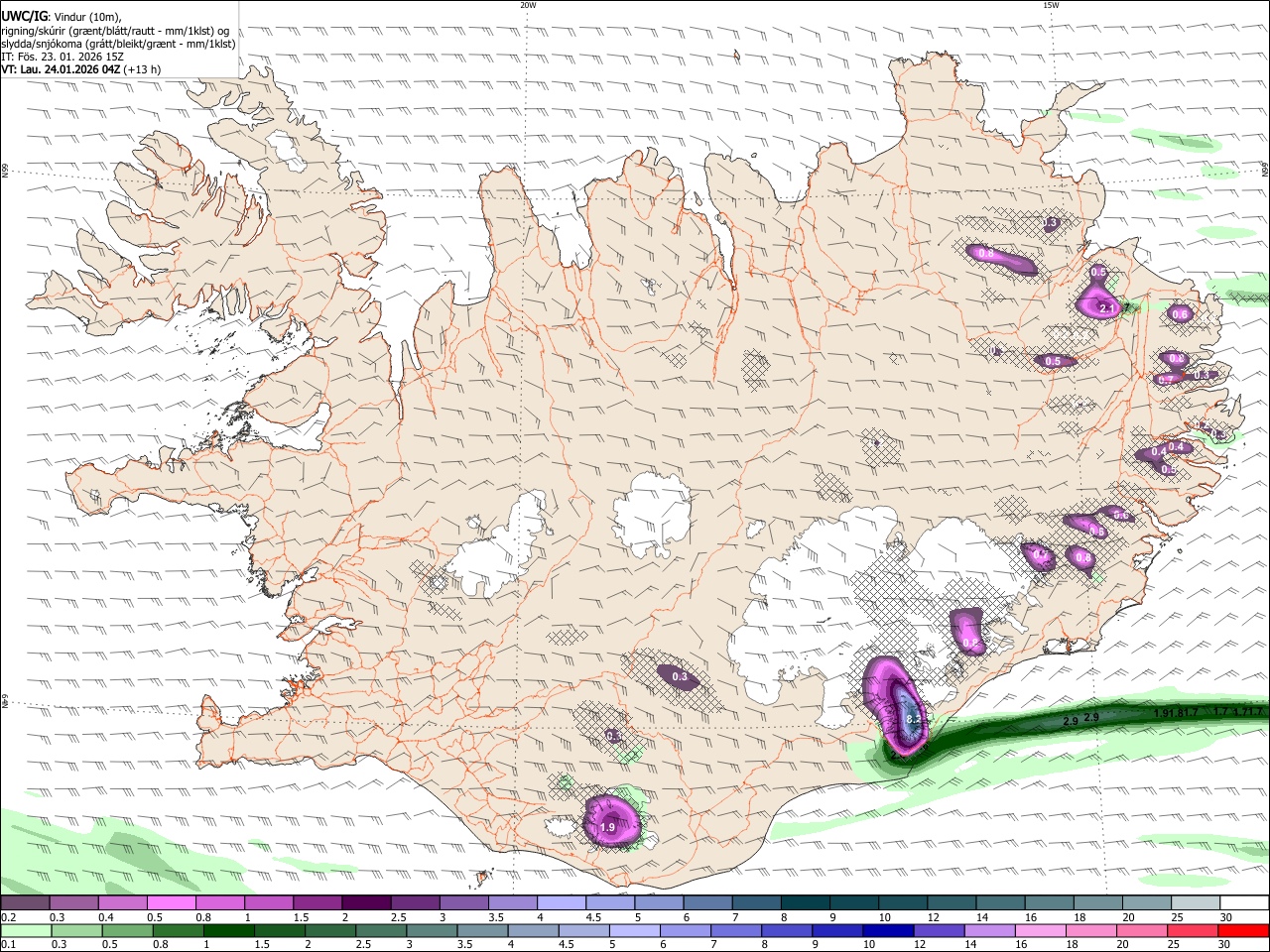
Task: Pick top legend swatch between 14 and 16
Action: coord(1001,902)
